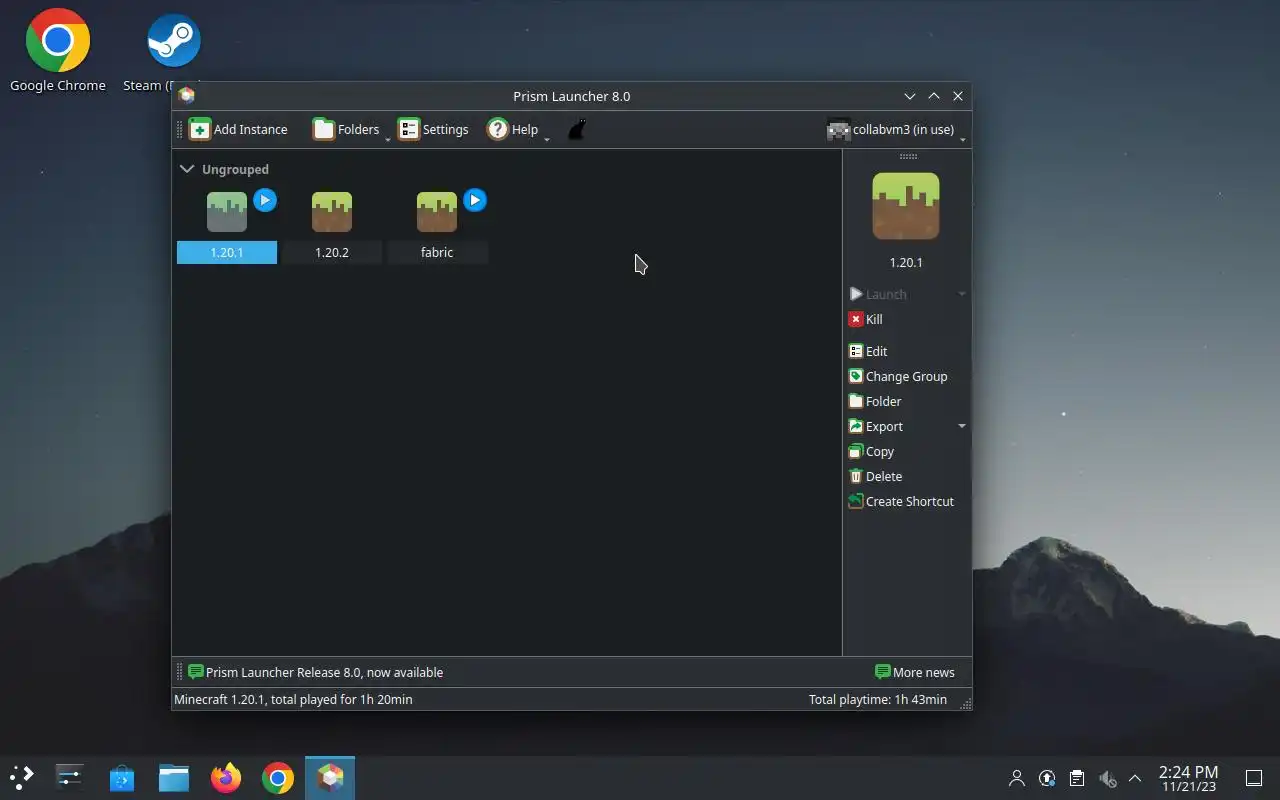This screenshot has width=1280, height=800.
Task: Open the application launcher in taskbar
Action: [22, 777]
